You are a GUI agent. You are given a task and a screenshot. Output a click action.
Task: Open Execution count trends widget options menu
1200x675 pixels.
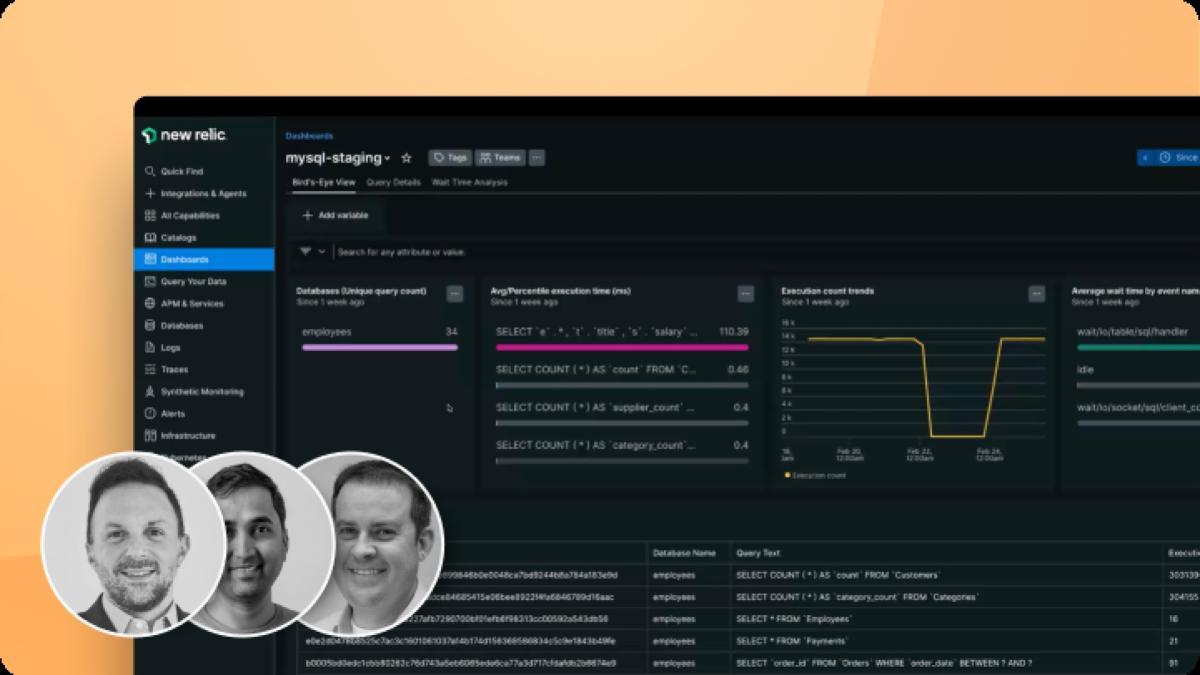point(1036,294)
